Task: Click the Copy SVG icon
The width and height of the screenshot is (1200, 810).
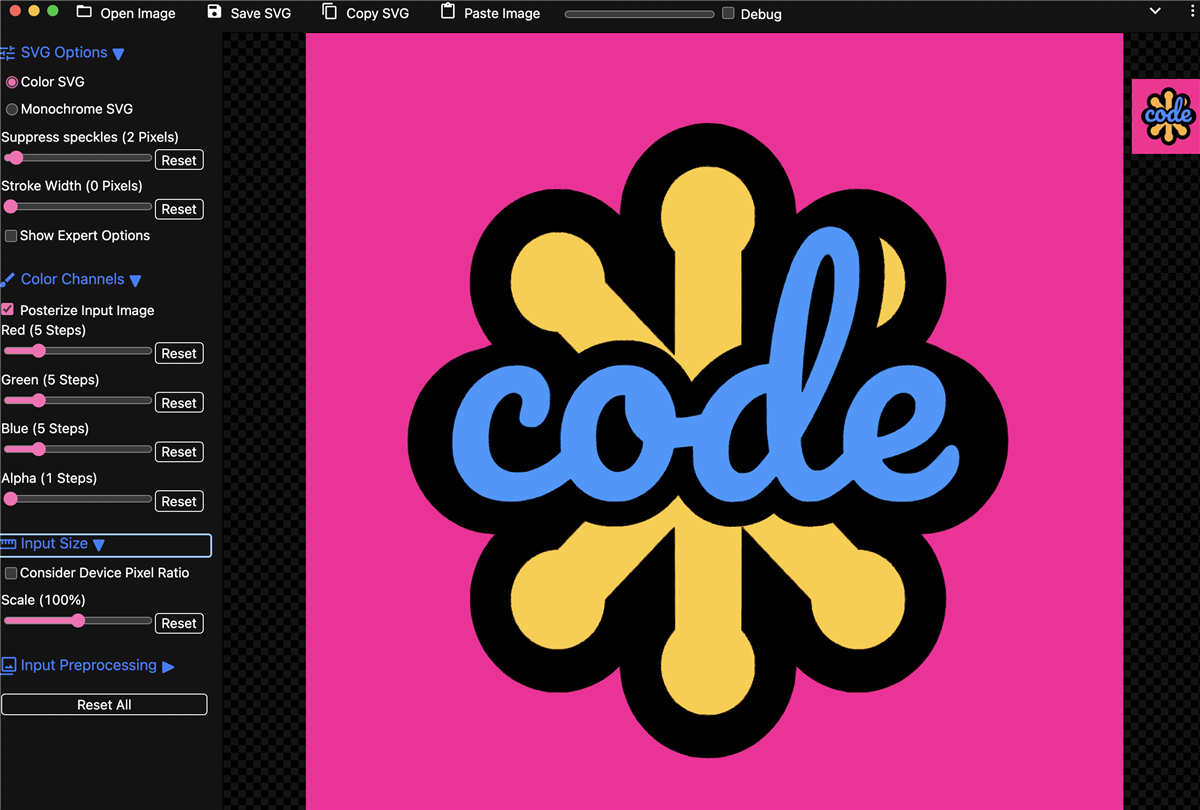Action: click(x=330, y=12)
